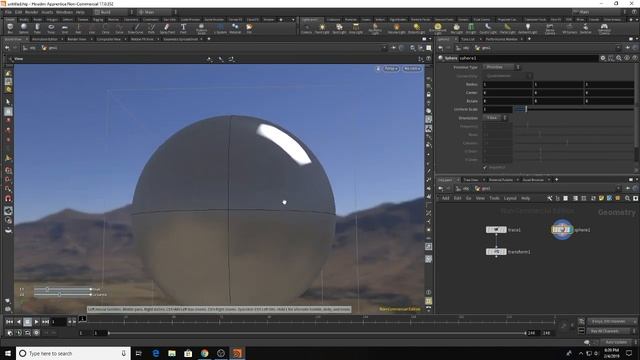
Task: Select the Torus shelf tool
Action: [x=51, y=28]
